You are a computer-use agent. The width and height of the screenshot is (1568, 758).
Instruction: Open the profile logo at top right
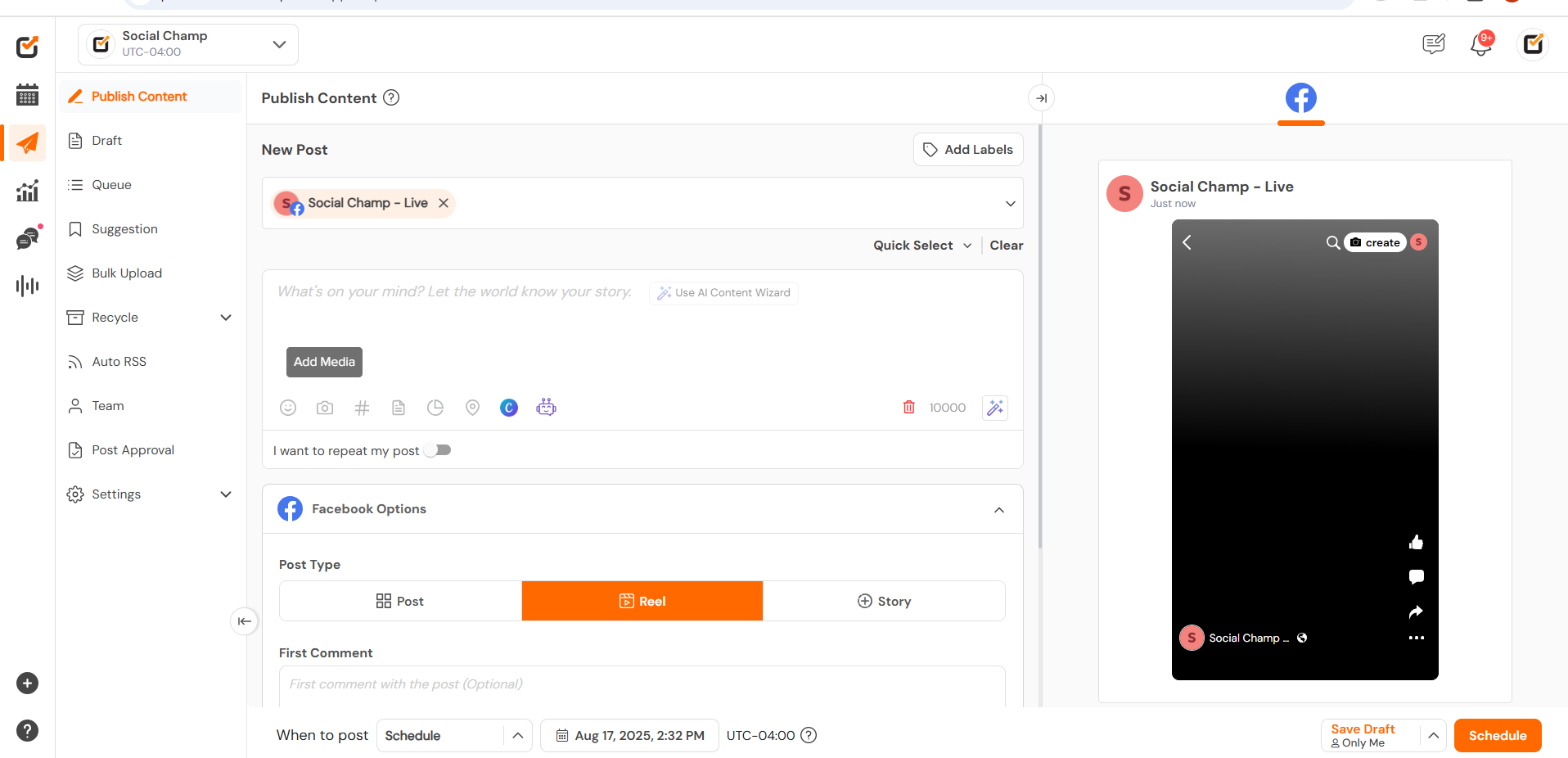1533,43
